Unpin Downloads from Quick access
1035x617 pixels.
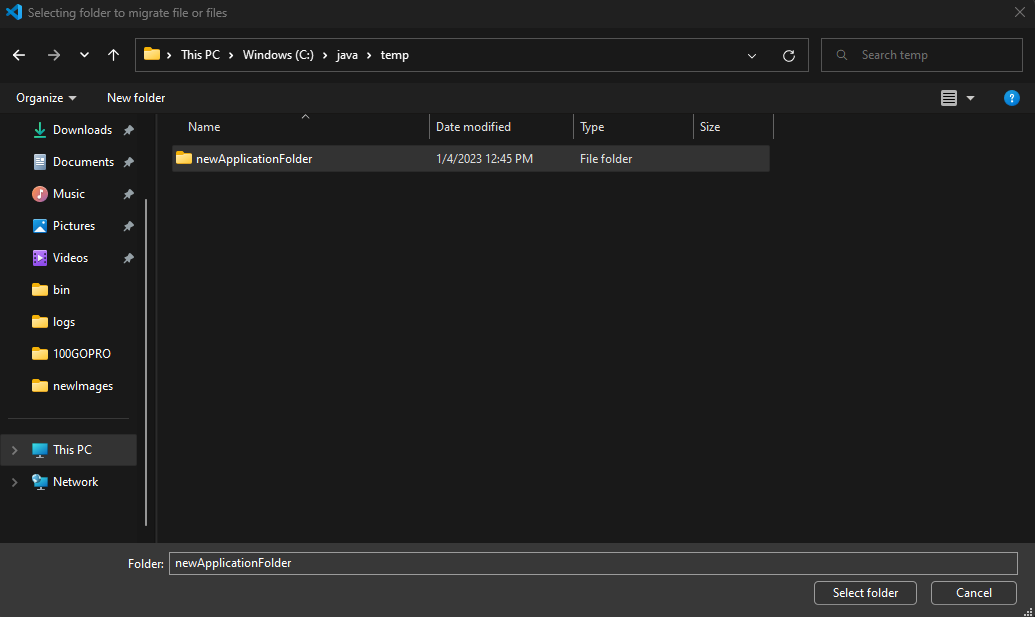pos(128,129)
